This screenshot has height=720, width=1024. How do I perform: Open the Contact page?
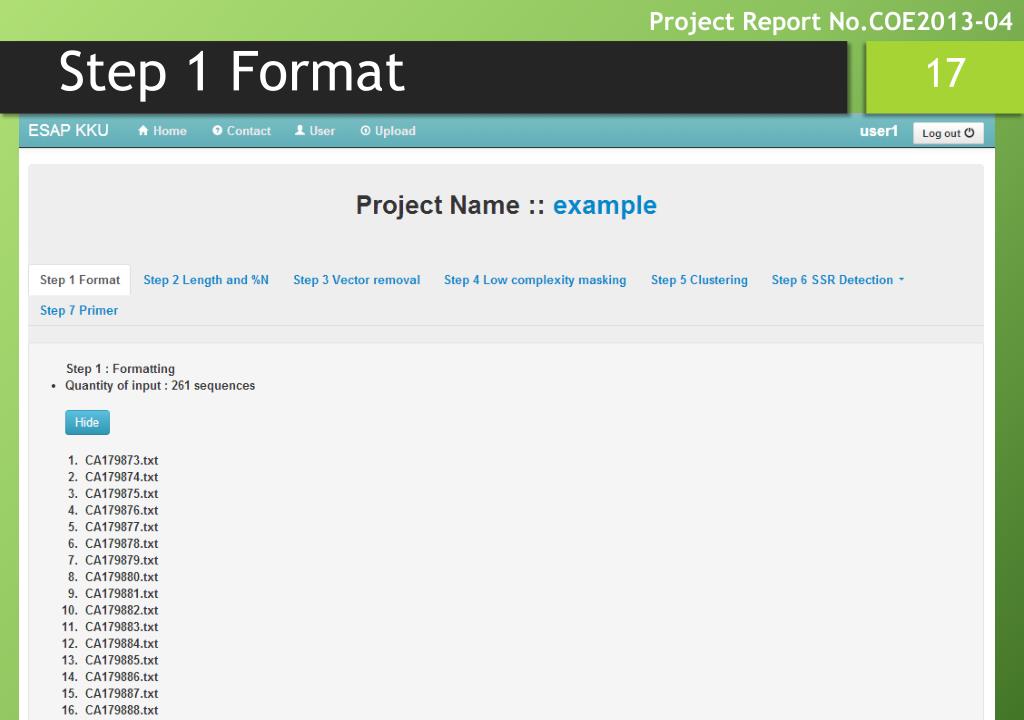tap(241, 131)
